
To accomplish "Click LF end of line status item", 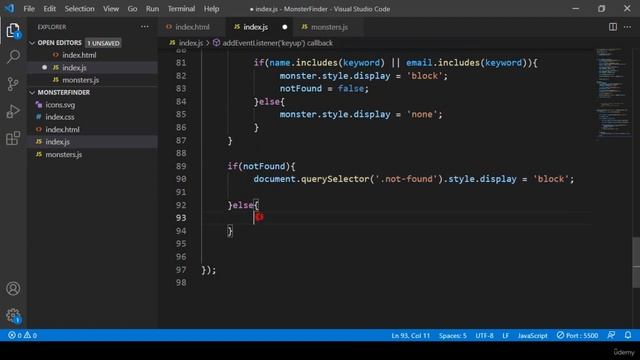I will tap(505, 336).
